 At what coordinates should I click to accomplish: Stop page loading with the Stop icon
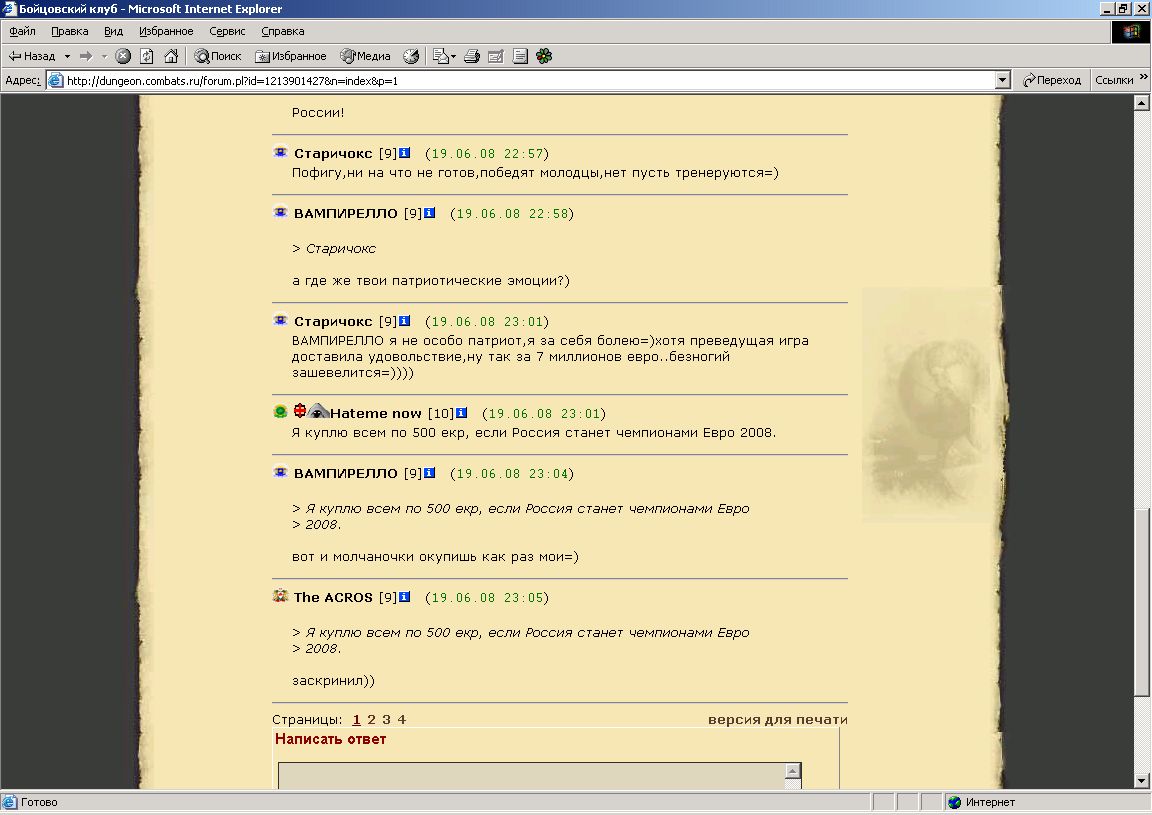(x=123, y=56)
